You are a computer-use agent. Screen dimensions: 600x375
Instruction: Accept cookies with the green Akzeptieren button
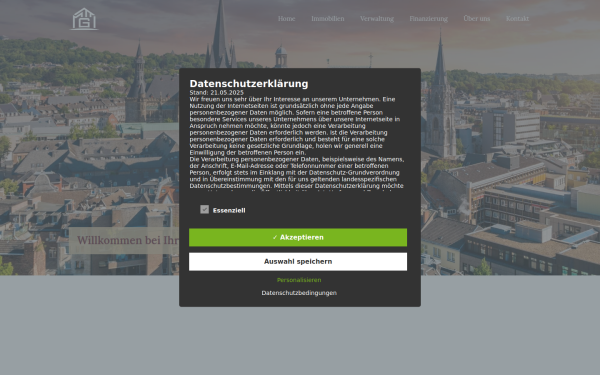coord(298,237)
